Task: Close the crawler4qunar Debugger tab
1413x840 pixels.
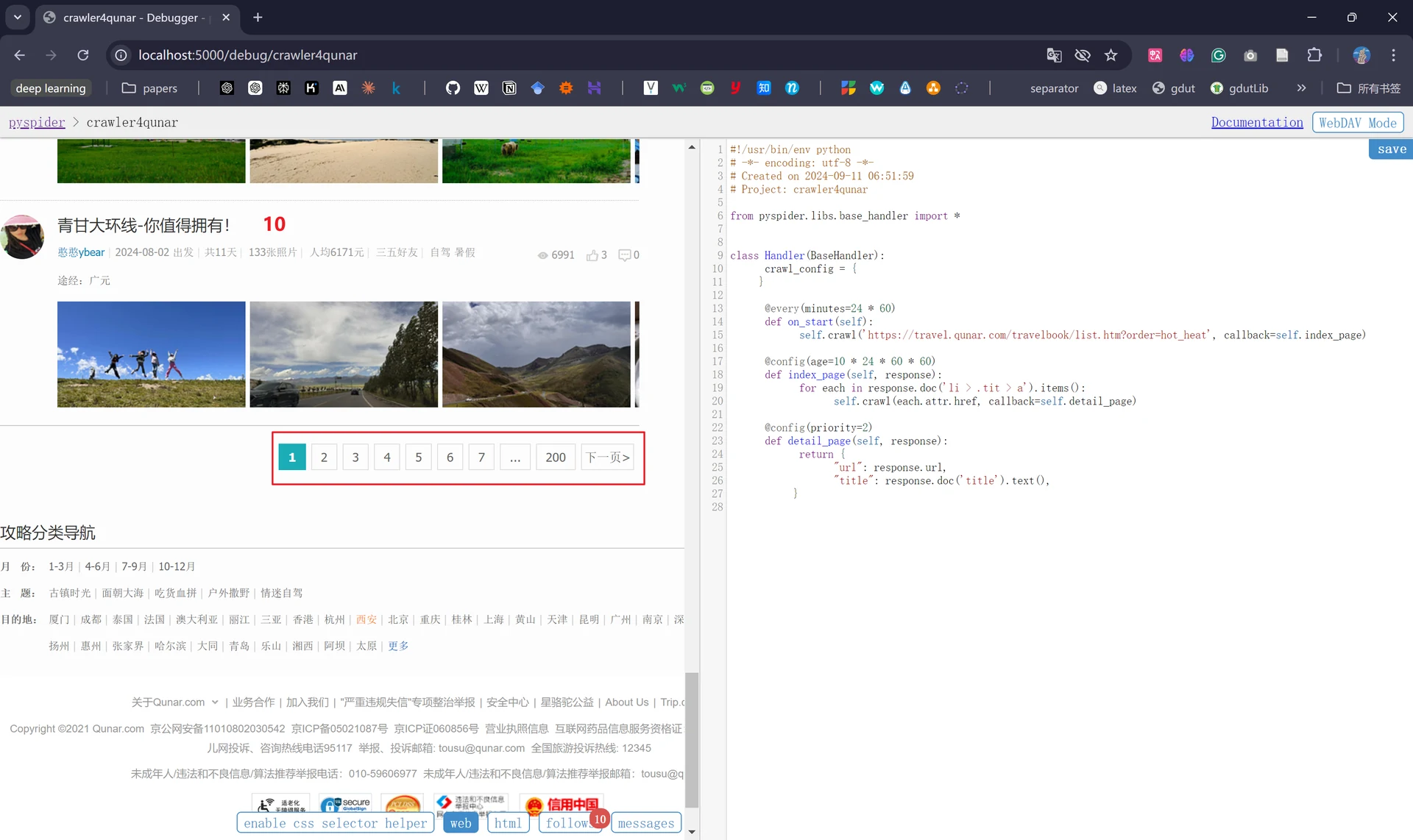Action: (x=226, y=17)
